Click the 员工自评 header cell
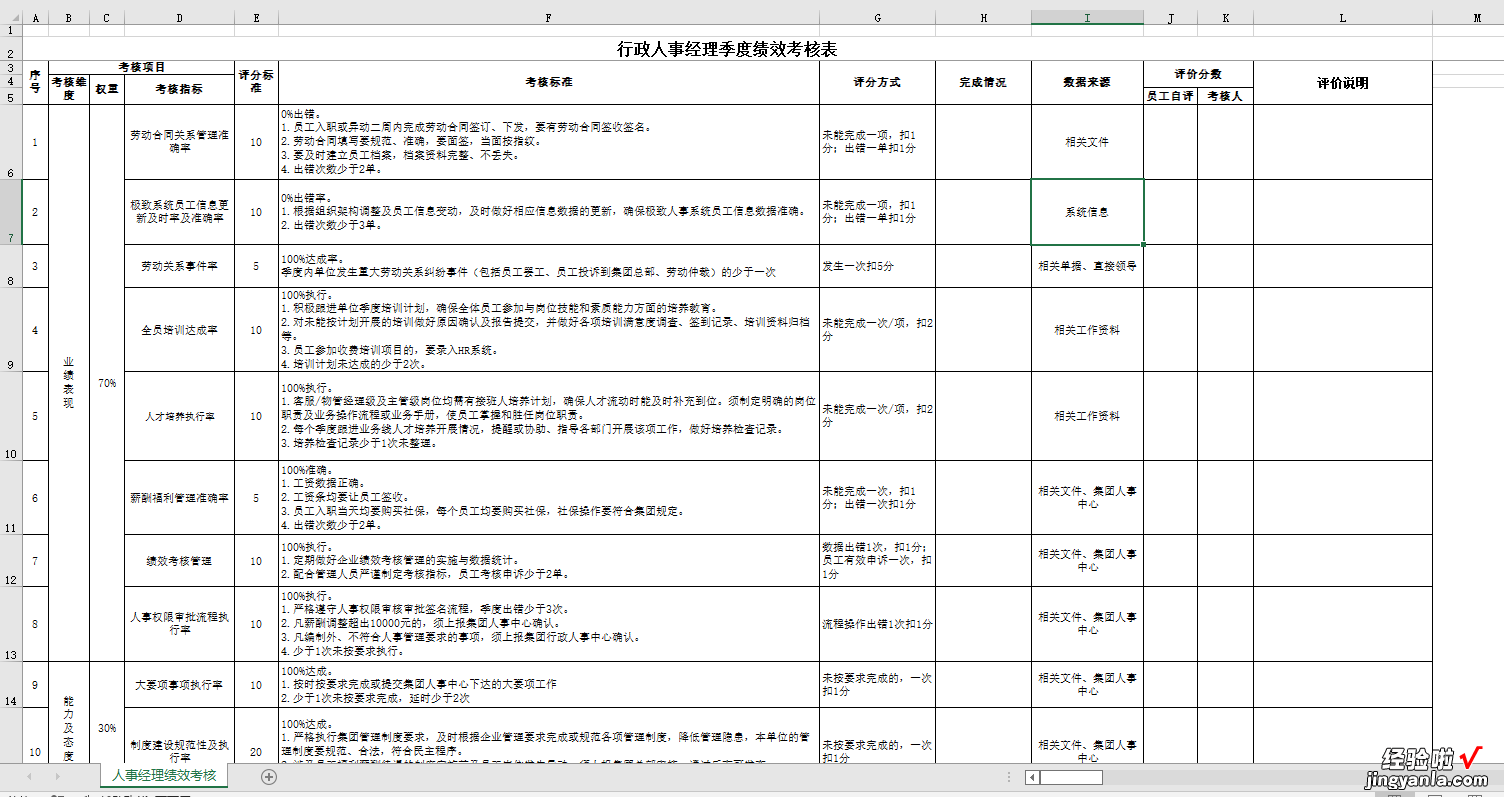 coord(1170,96)
